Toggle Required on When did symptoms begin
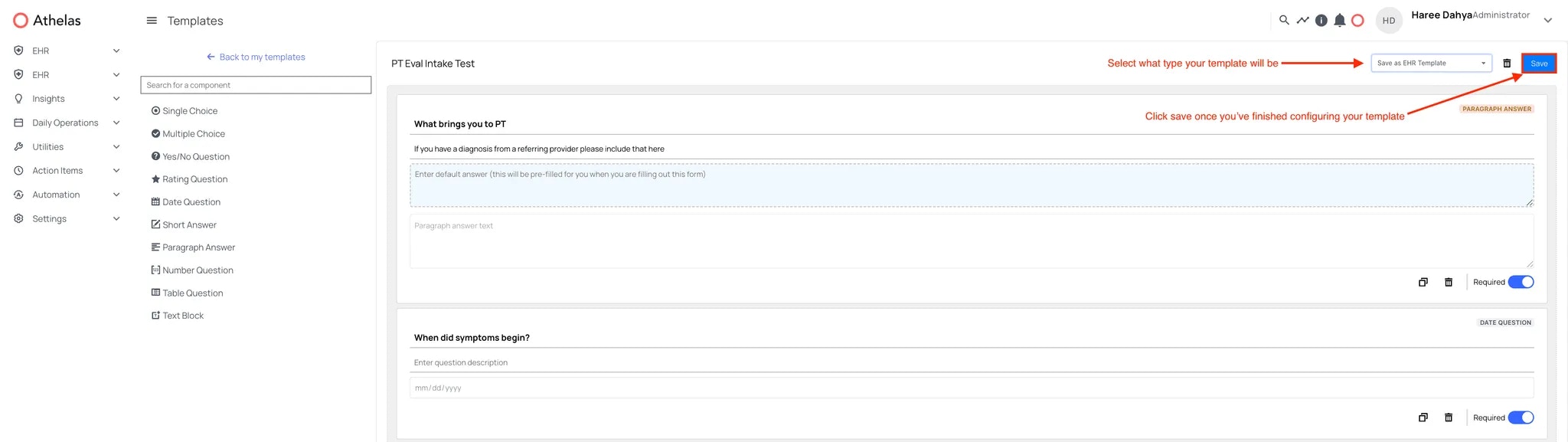This screenshot has width=1568, height=442. 1521,417
